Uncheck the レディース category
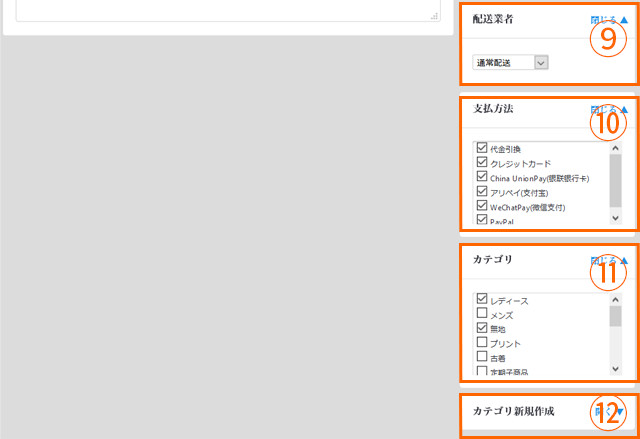This screenshot has width=640, height=439. (x=482, y=299)
